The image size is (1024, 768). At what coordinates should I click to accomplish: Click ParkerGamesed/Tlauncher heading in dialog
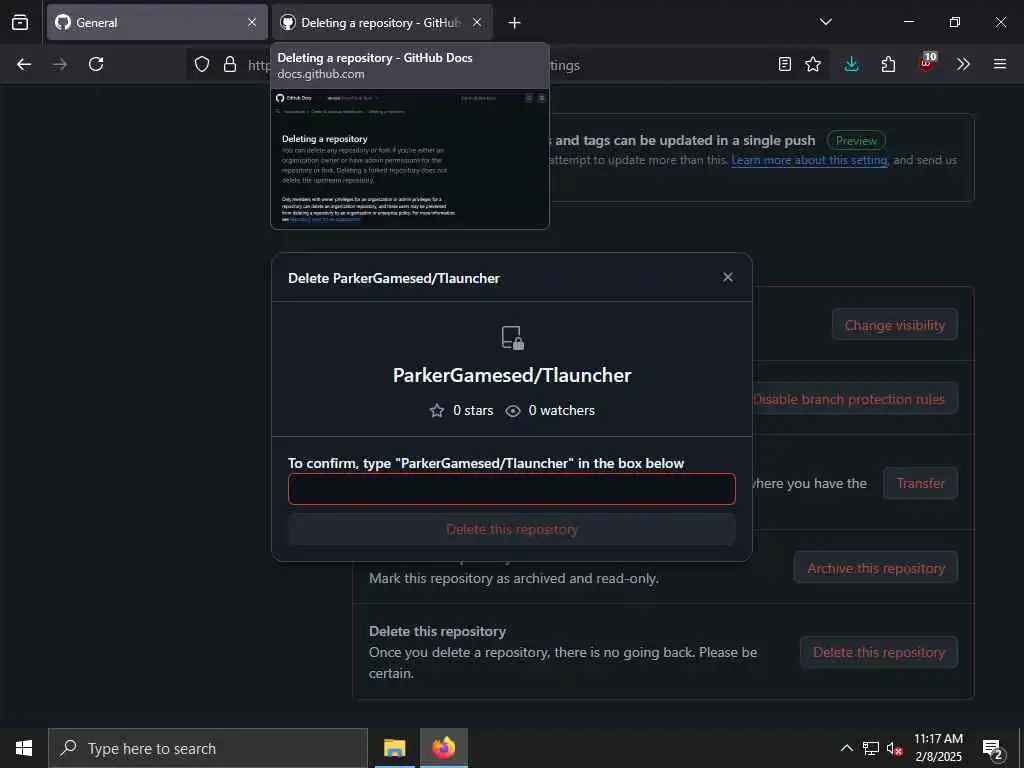tap(512, 376)
